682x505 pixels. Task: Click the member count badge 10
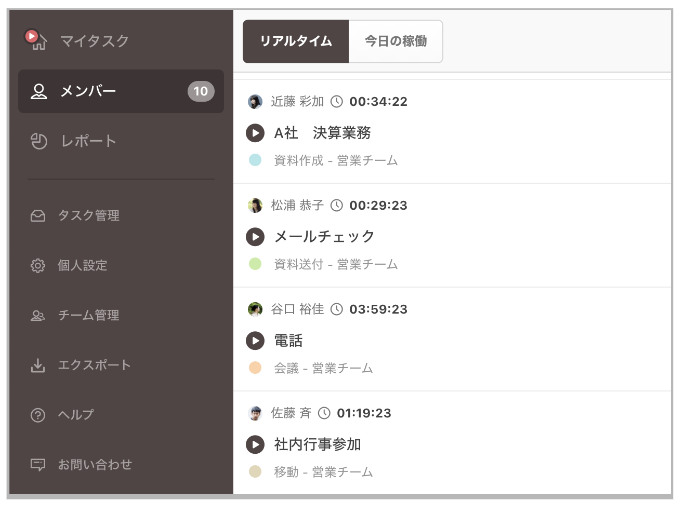click(x=201, y=91)
